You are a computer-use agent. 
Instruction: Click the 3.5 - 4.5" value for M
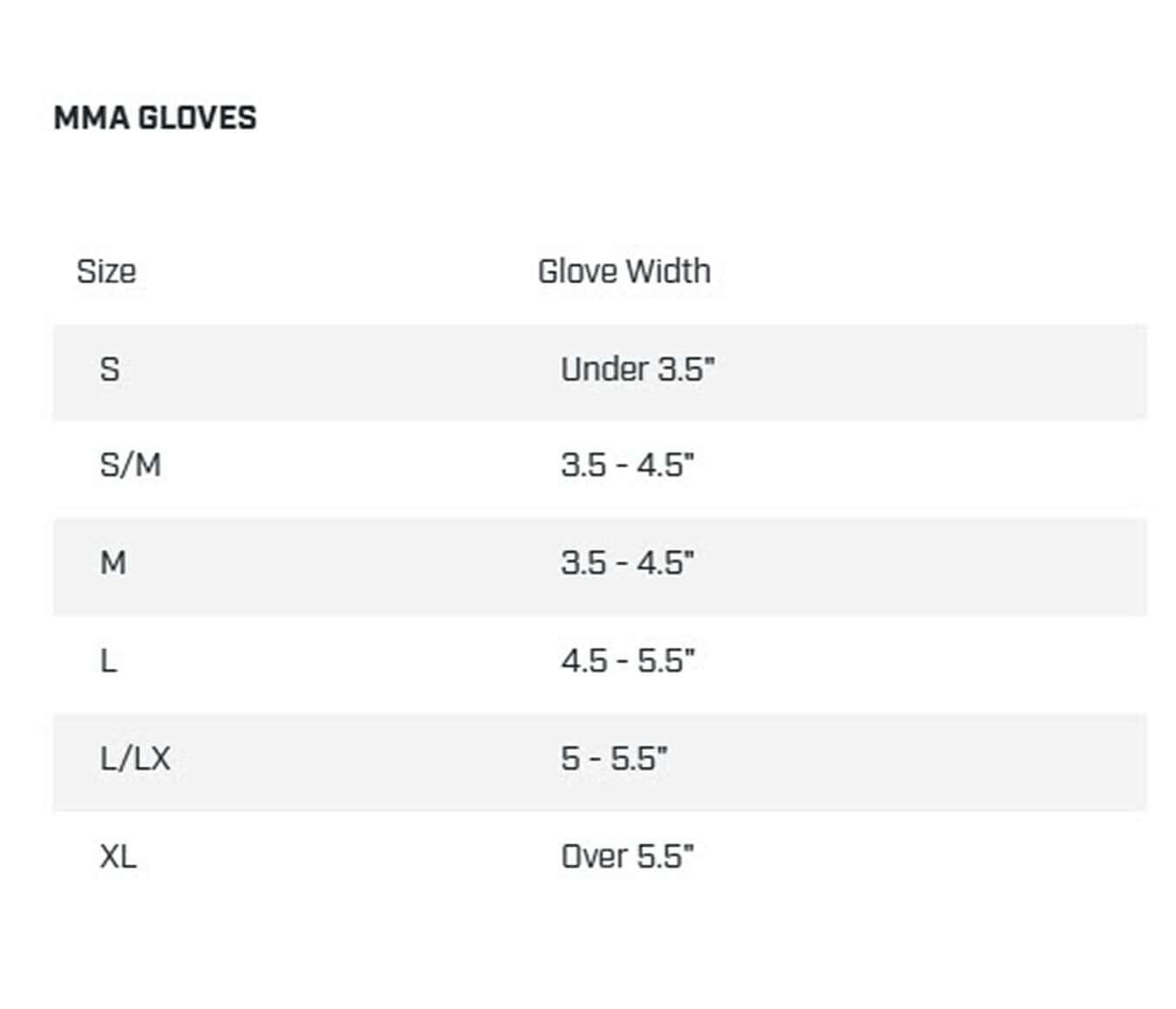tap(628, 562)
